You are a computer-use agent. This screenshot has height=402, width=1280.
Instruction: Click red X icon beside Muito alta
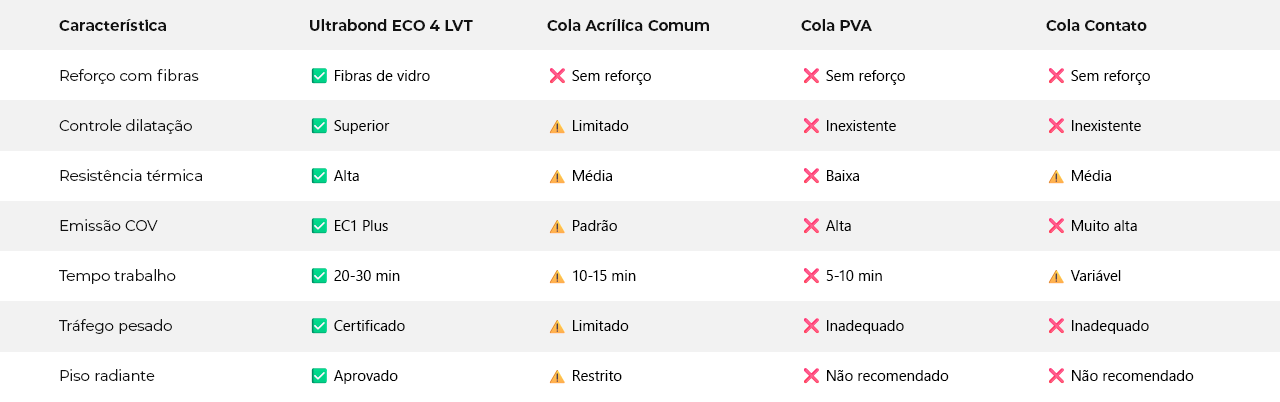click(1056, 226)
